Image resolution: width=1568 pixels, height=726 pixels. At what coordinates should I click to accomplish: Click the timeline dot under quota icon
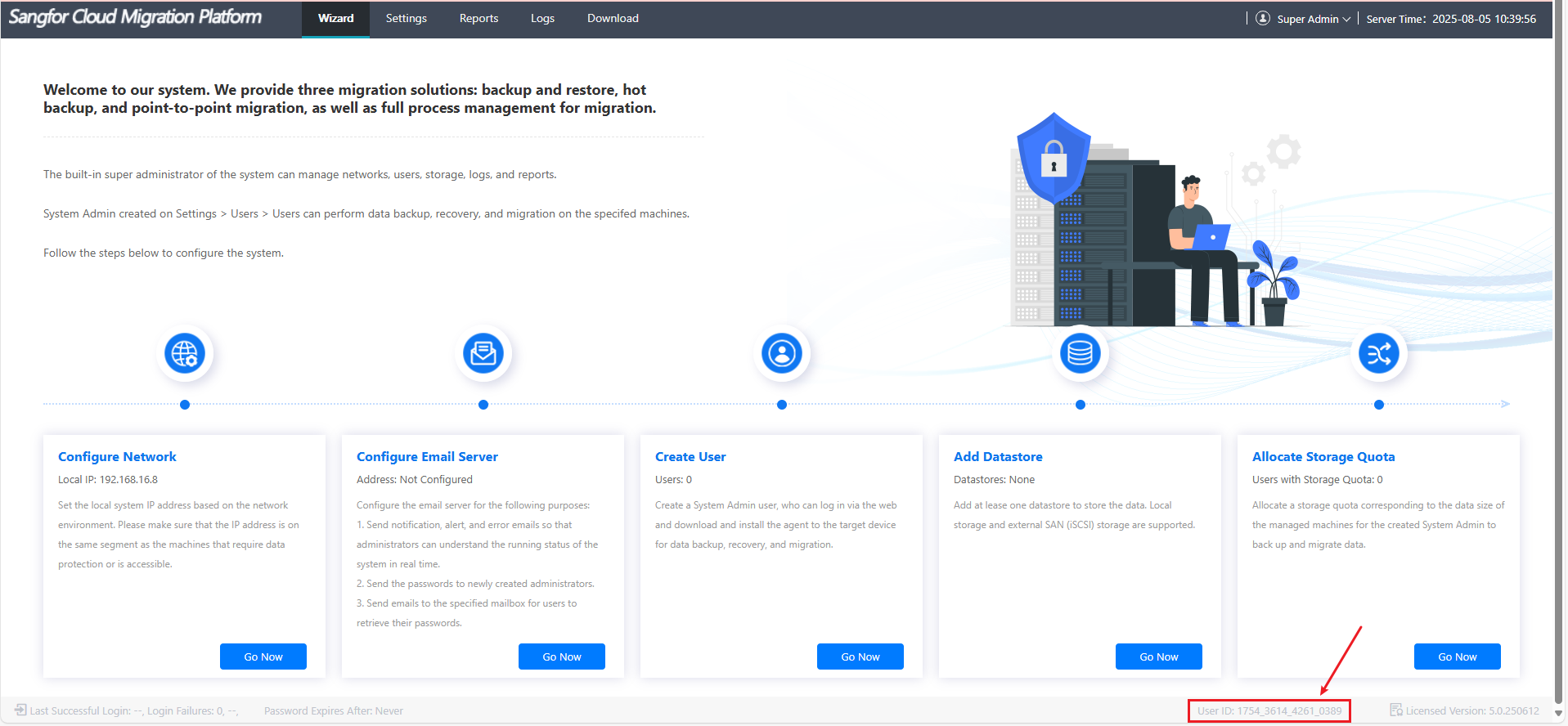pos(1379,405)
